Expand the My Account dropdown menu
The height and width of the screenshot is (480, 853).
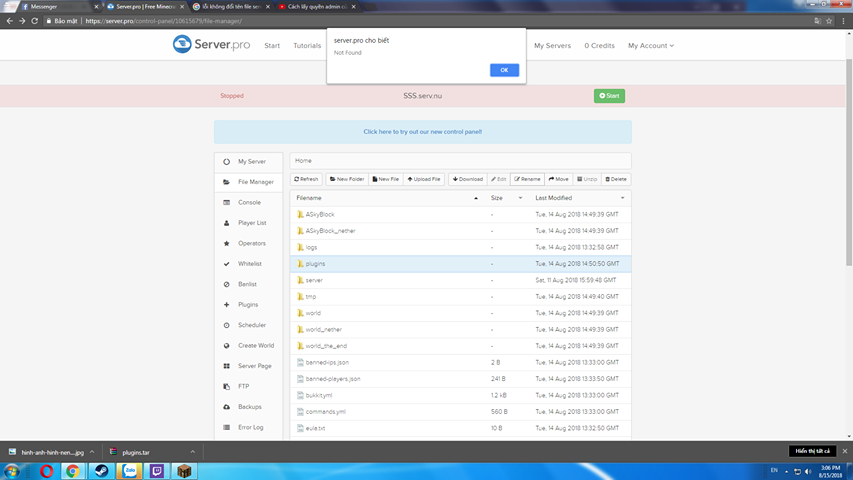click(x=650, y=46)
